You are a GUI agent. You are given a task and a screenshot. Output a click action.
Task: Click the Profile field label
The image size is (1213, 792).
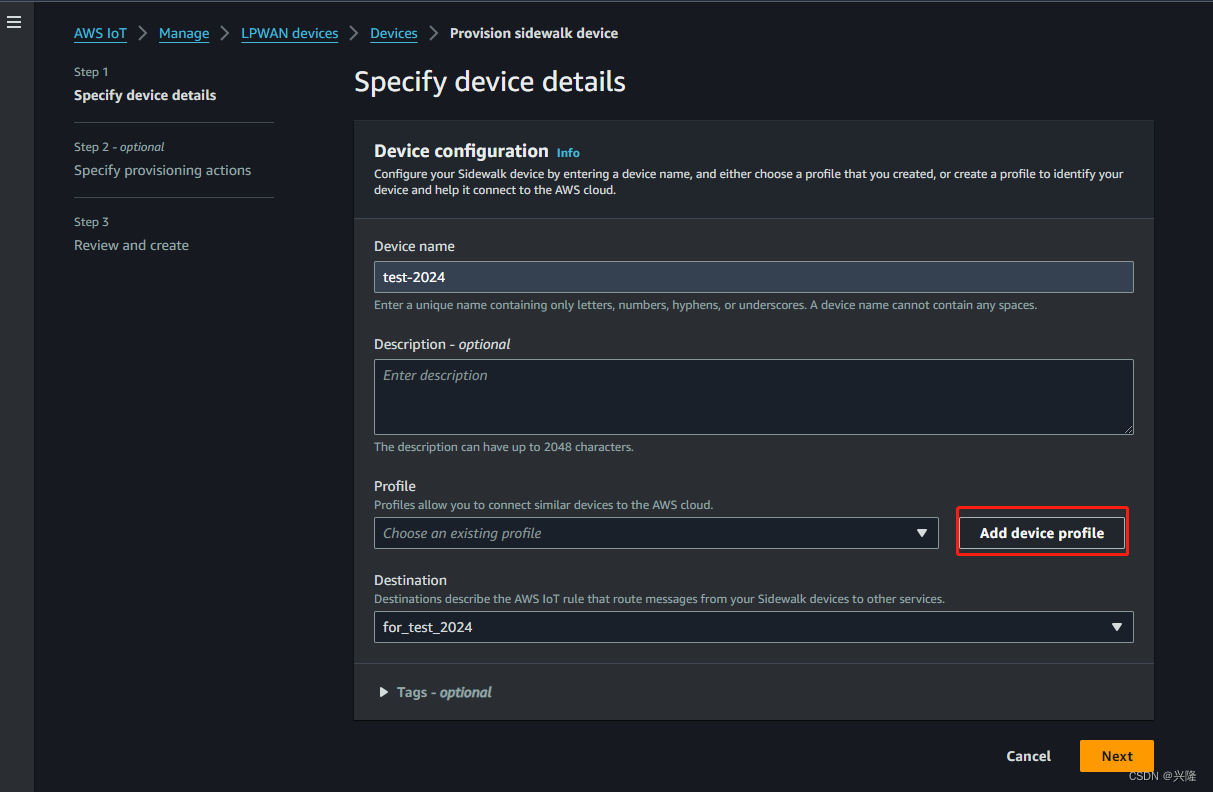coord(395,486)
